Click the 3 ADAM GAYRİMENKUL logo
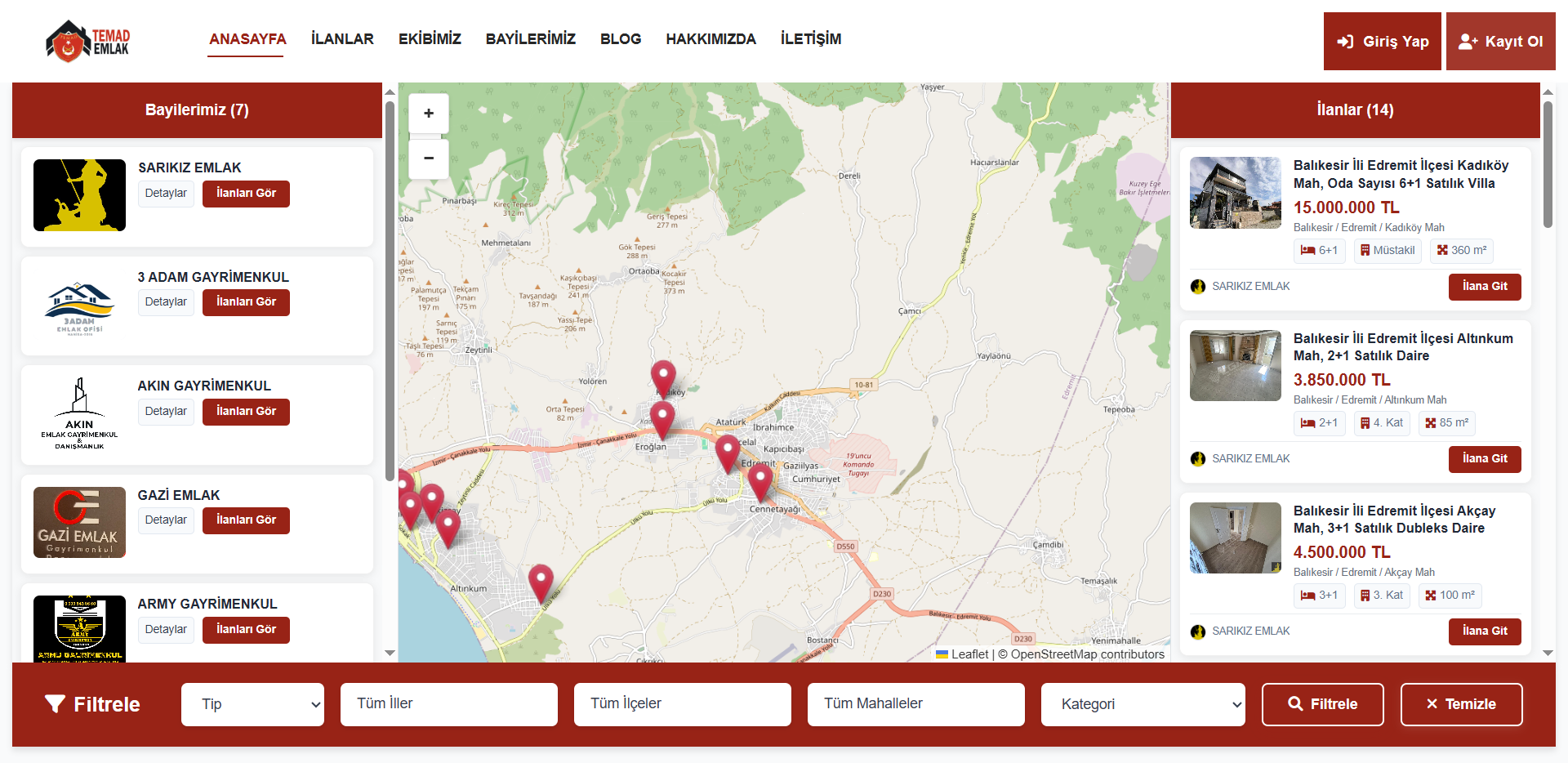The width and height of the screenshot is (1568, 763). [79, 306]
